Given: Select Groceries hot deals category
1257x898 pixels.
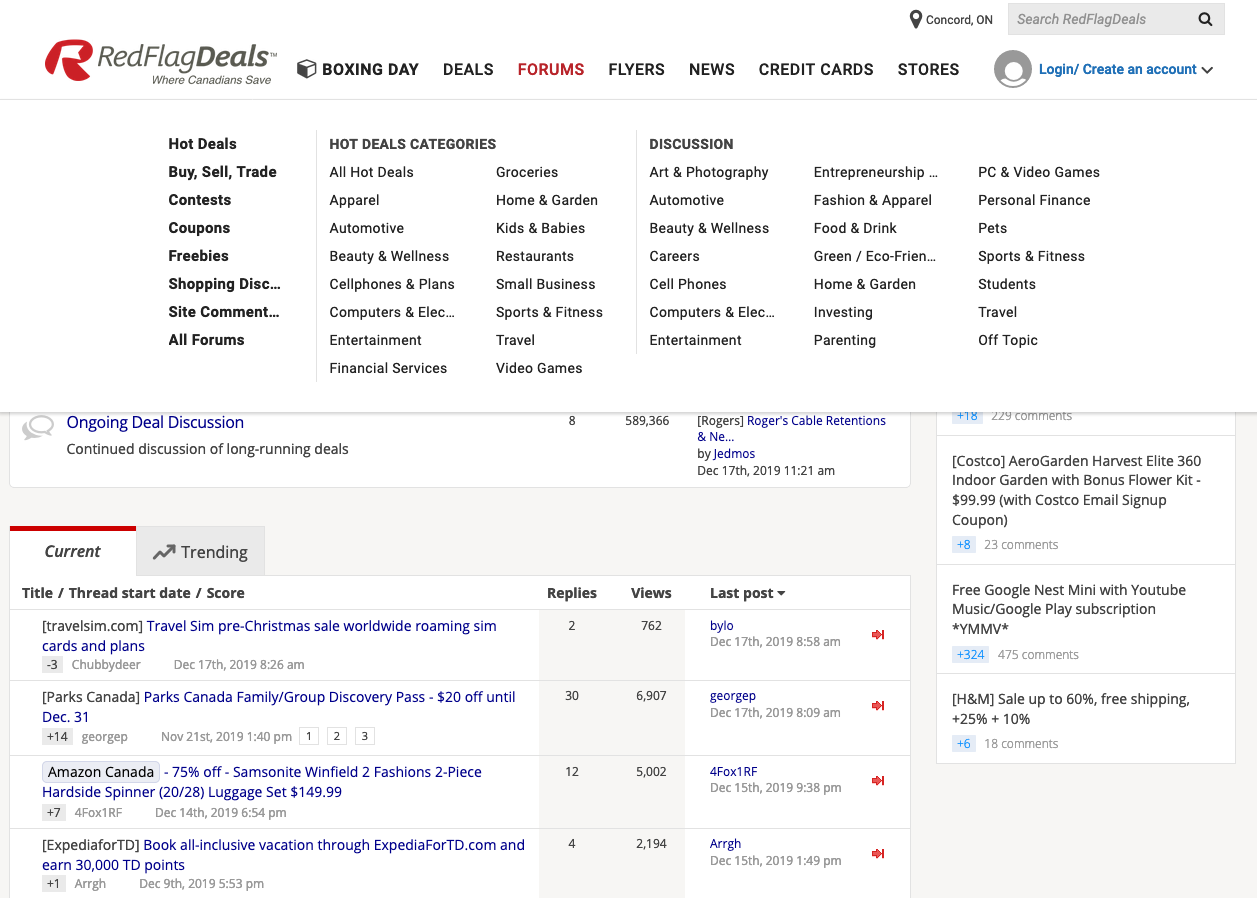Looking at the screenshot, I should coord(527,172).
